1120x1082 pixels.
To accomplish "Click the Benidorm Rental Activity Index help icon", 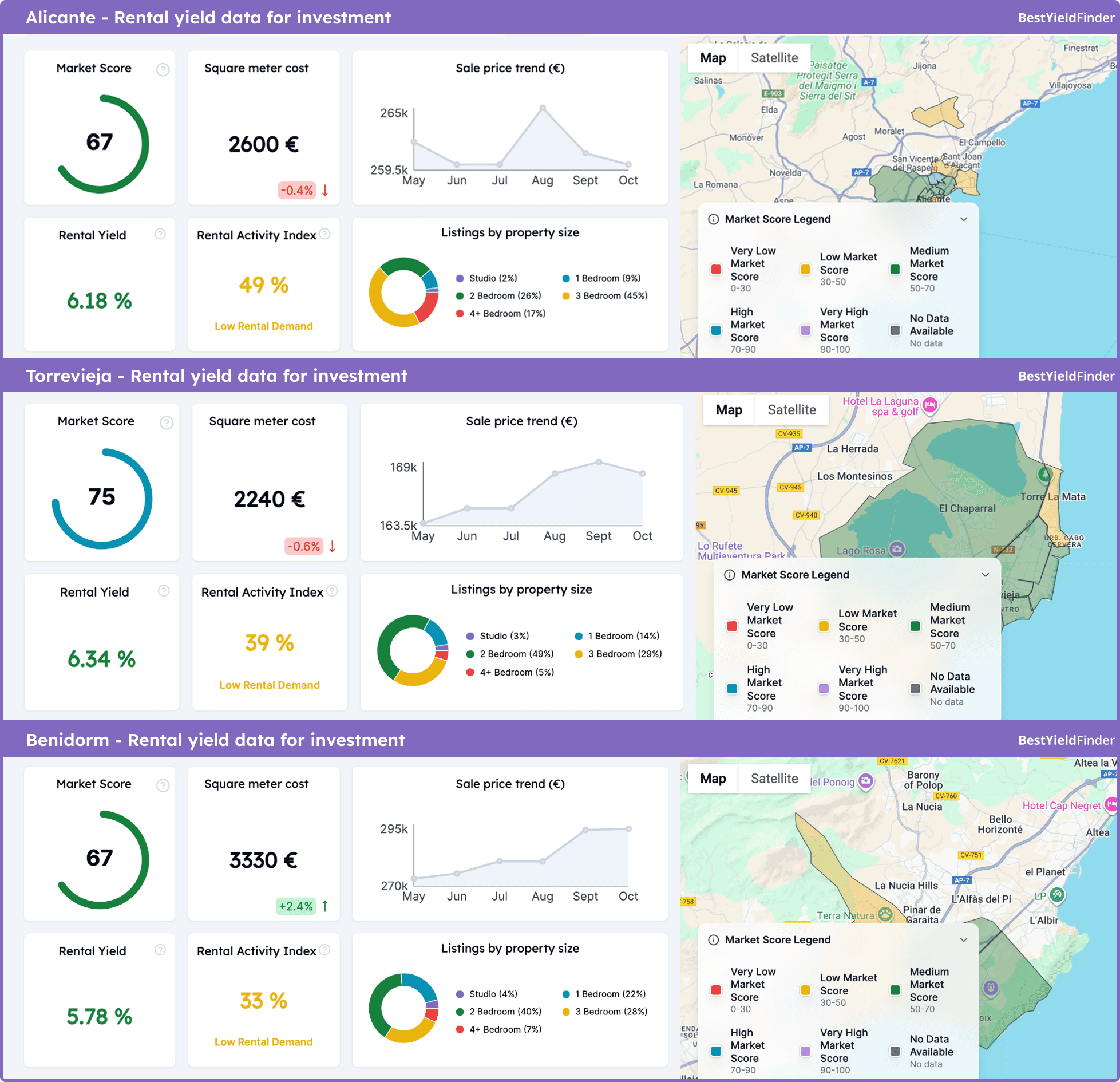I will click(324, 950).
